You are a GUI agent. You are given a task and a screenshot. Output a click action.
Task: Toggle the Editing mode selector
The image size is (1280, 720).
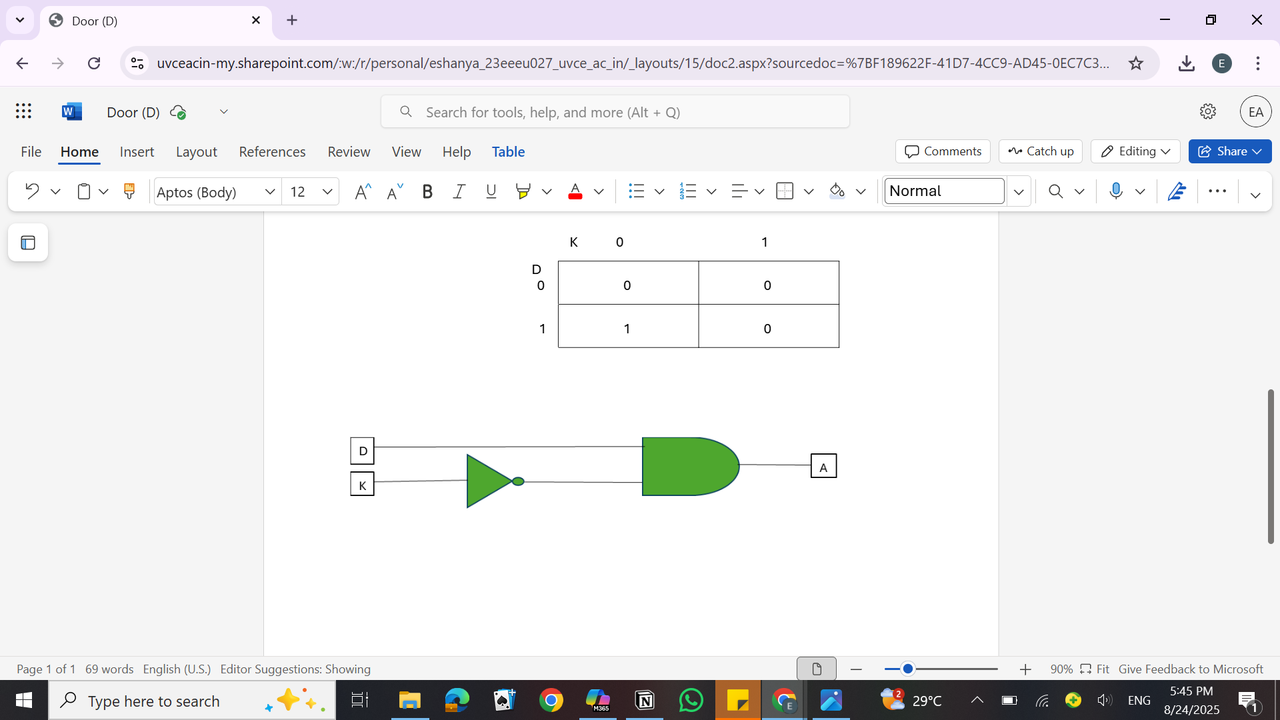(1135, 151)
